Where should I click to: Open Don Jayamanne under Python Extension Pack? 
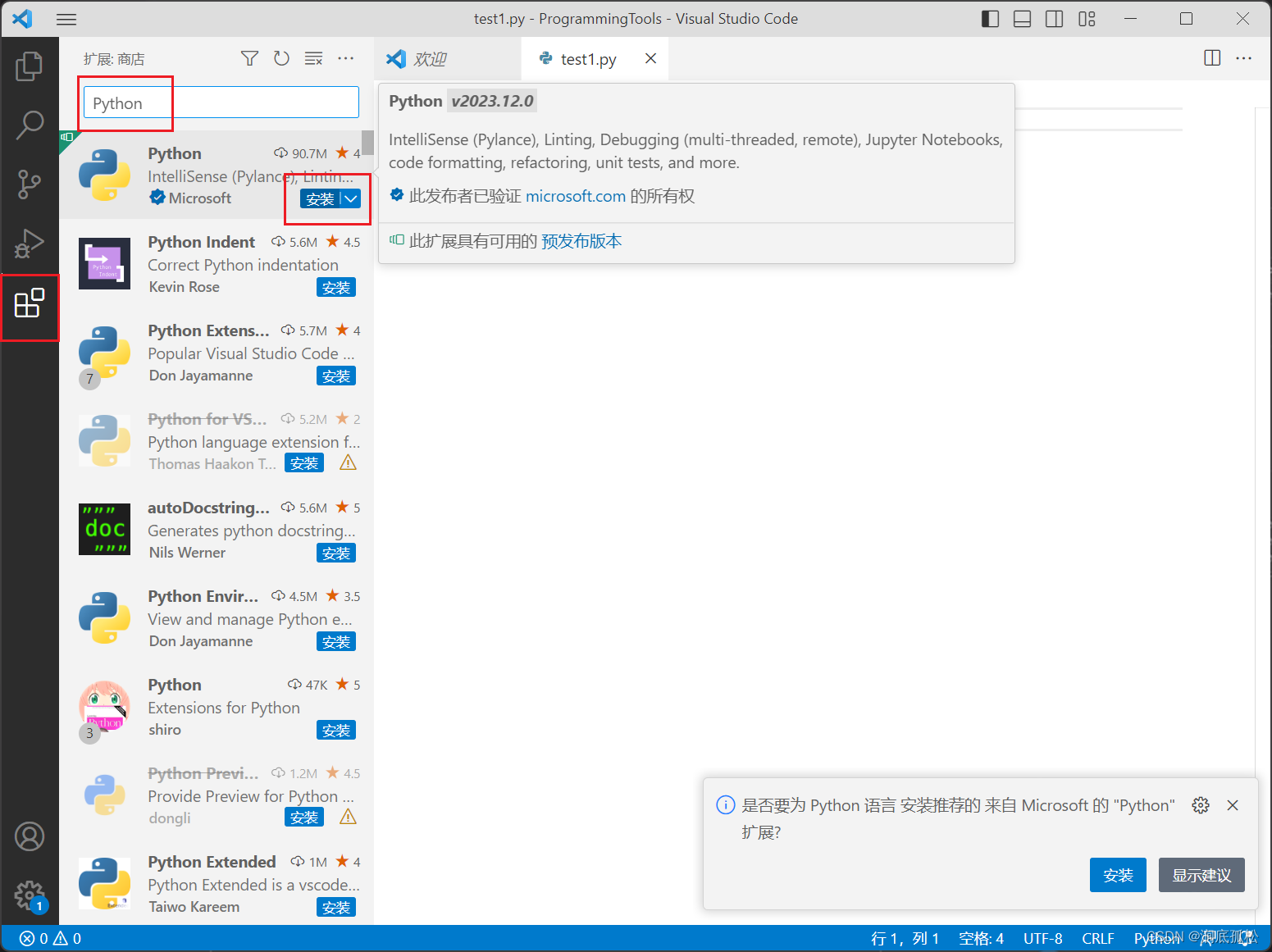tap(201, 376)
